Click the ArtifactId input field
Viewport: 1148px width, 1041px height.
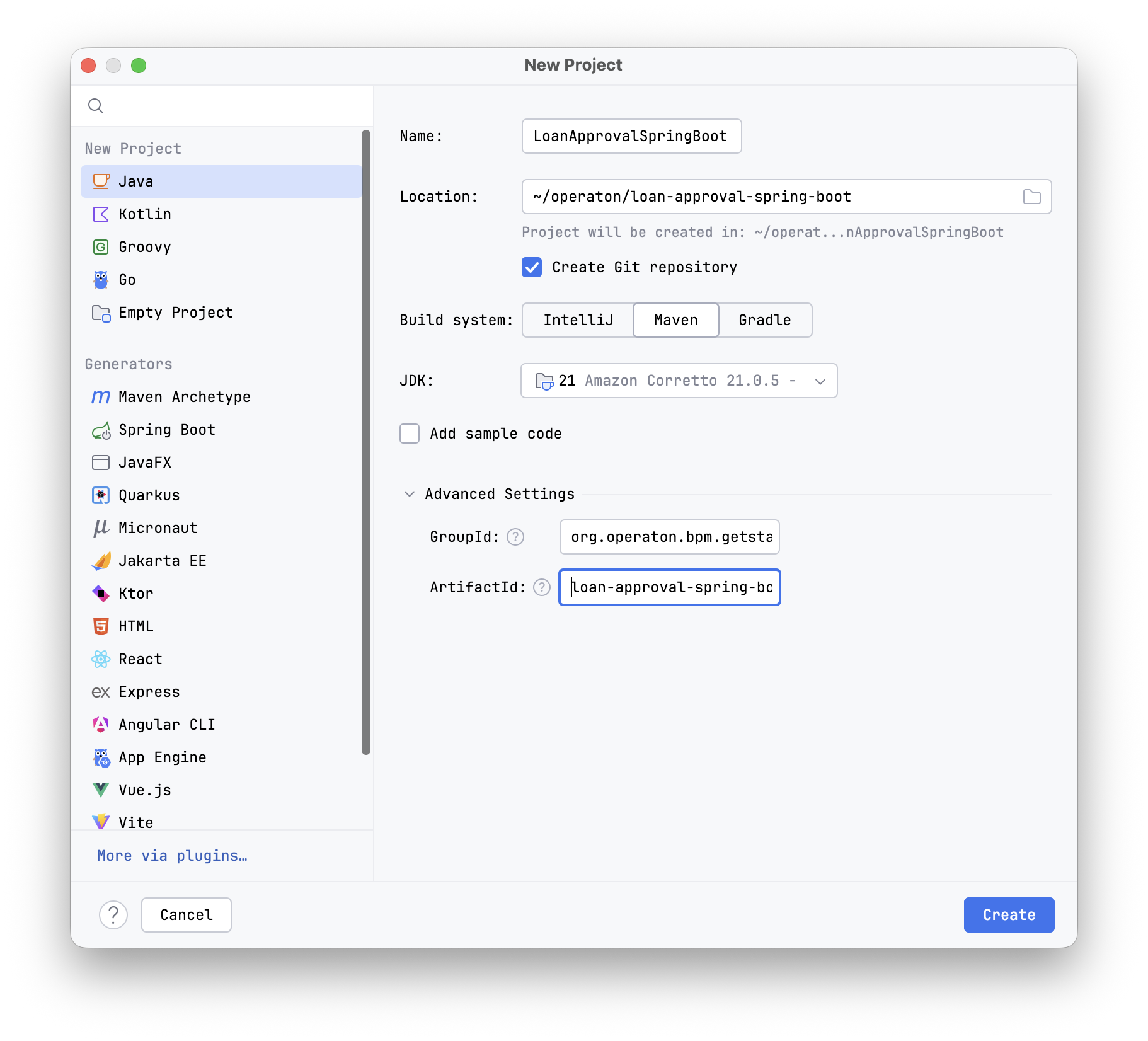[669, 587]
